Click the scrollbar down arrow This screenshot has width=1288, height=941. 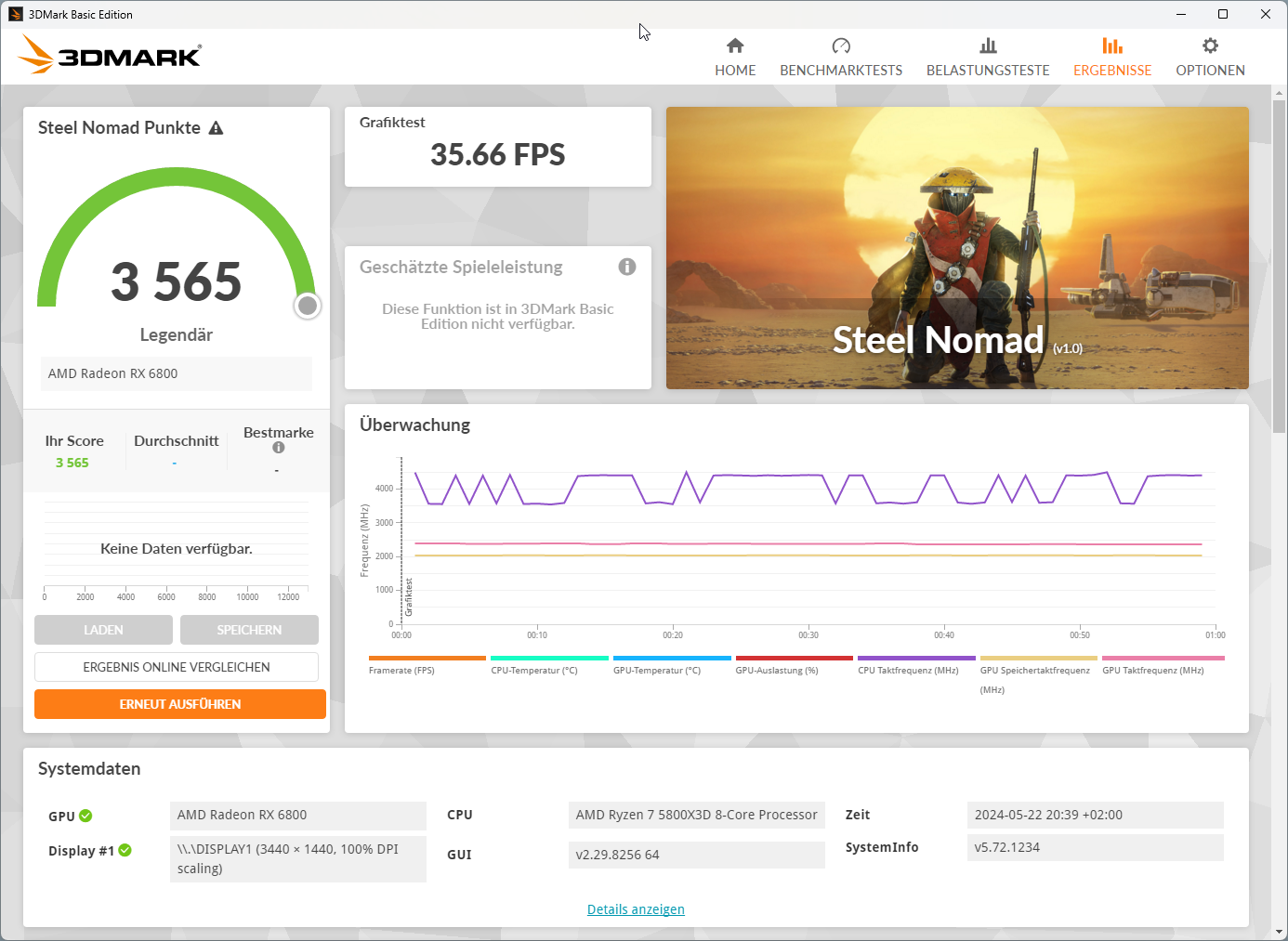coord(1280,932)
